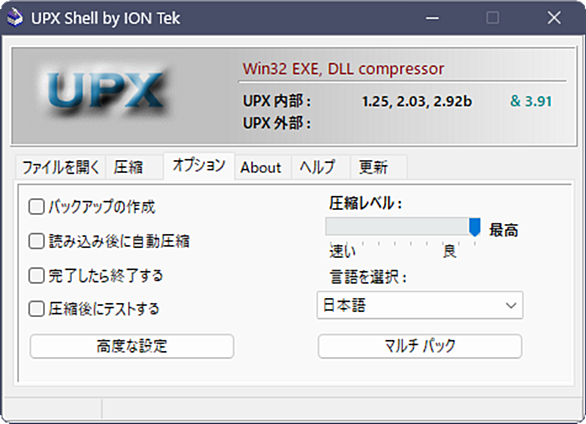Toggle 読み込み後に自動圧縮 checkbox
The image size is (586, 424).
(37, 241)
